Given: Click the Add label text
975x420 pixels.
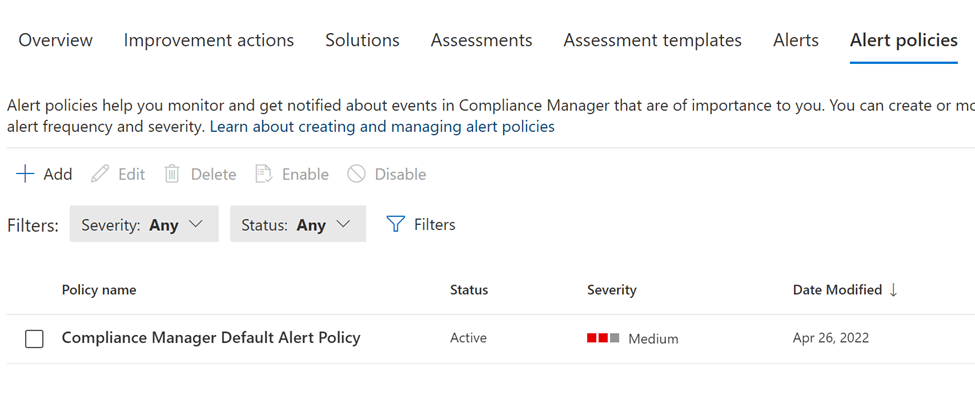Looking at the screenshot, I should tap(58, 174).
